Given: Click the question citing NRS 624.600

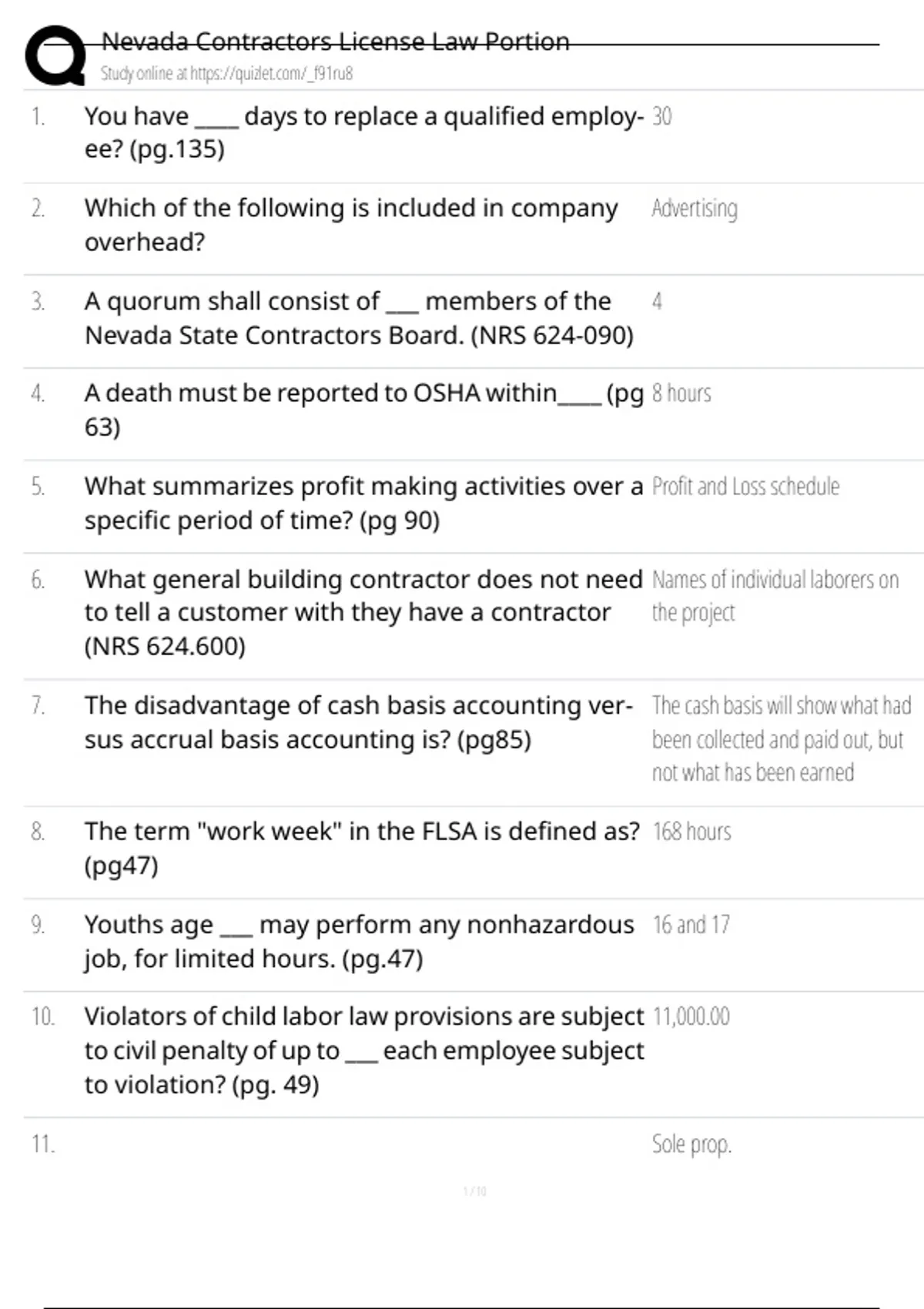Looking at the screenshot, I should click(363, 612).
